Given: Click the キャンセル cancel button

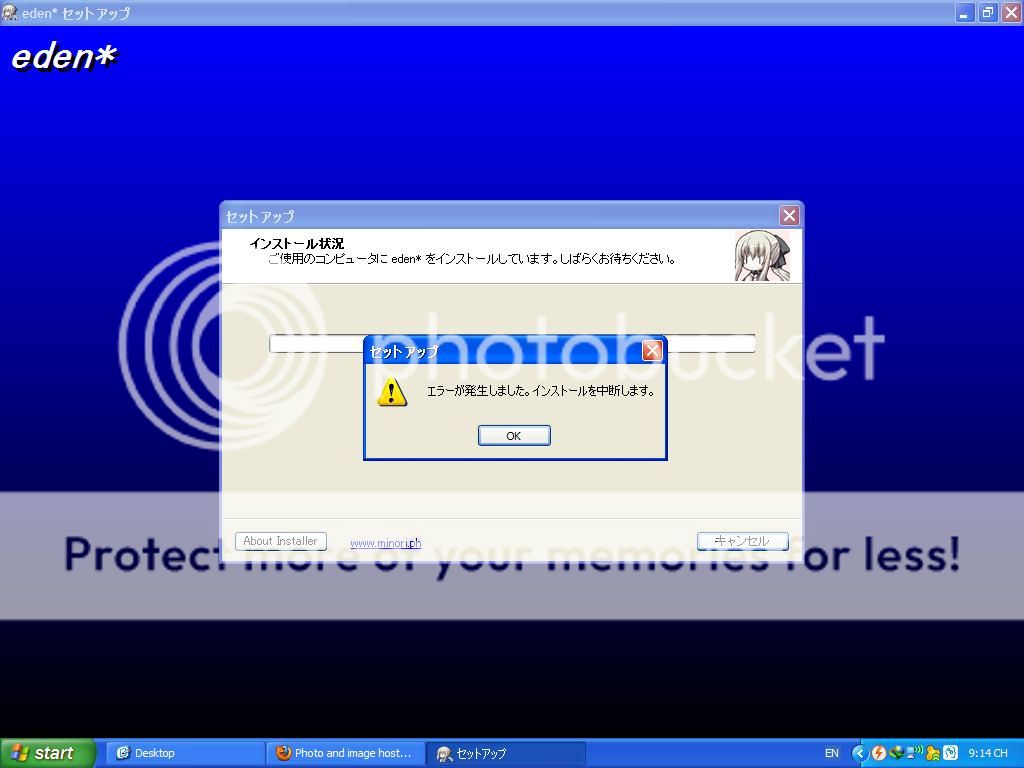Looking at the screenshot, I should 742,541.
